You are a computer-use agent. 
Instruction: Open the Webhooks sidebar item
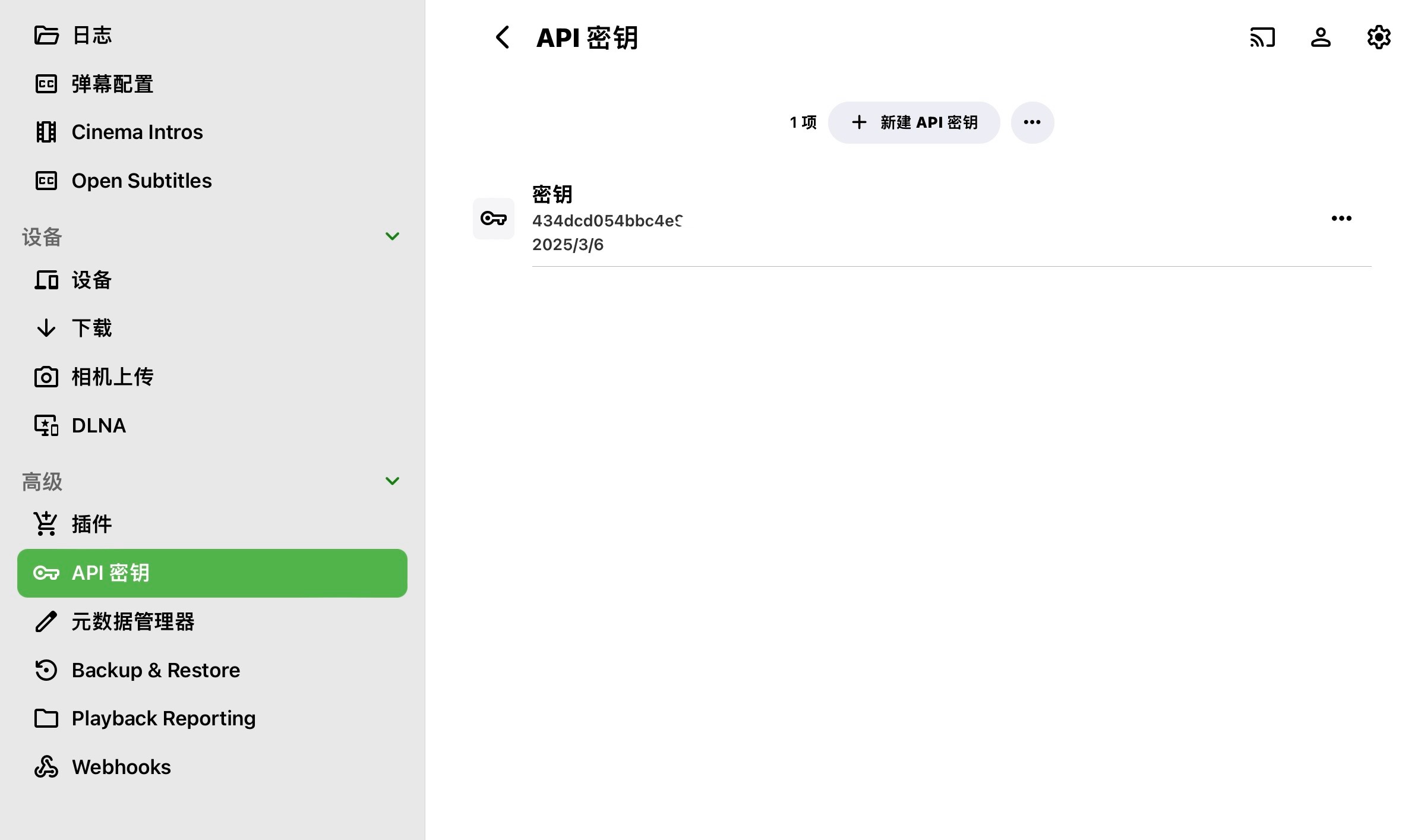click(121, 767)
